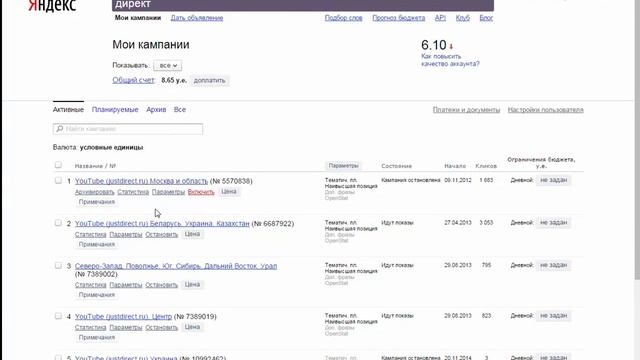The image size is (640, 360).
Task: Open campaign Северо-Запад, Поволжье, Юг, Сибирь
Action: 176,266
